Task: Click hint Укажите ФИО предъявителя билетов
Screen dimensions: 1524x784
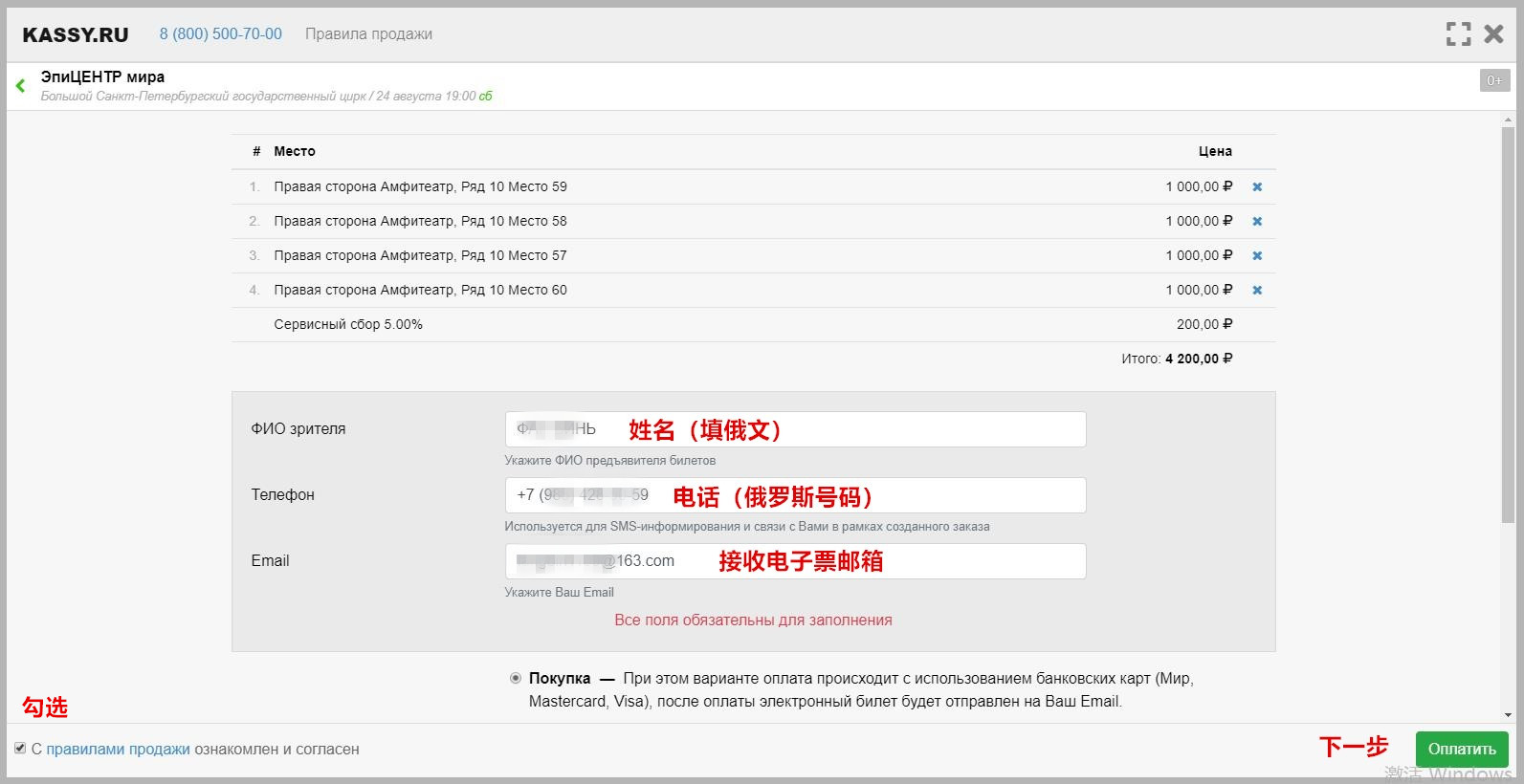Action: pos(610,461)
